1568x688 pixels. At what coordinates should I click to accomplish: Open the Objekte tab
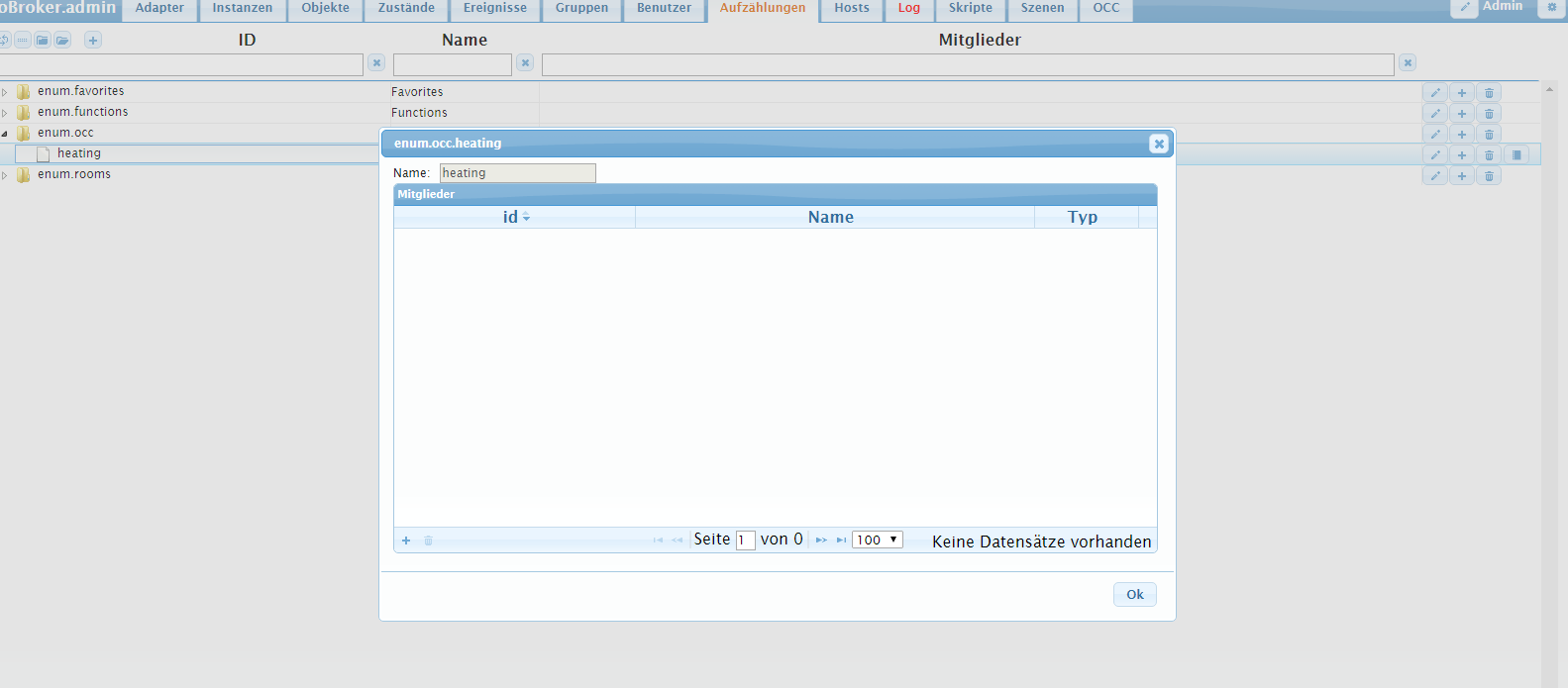tap(326, 9)
